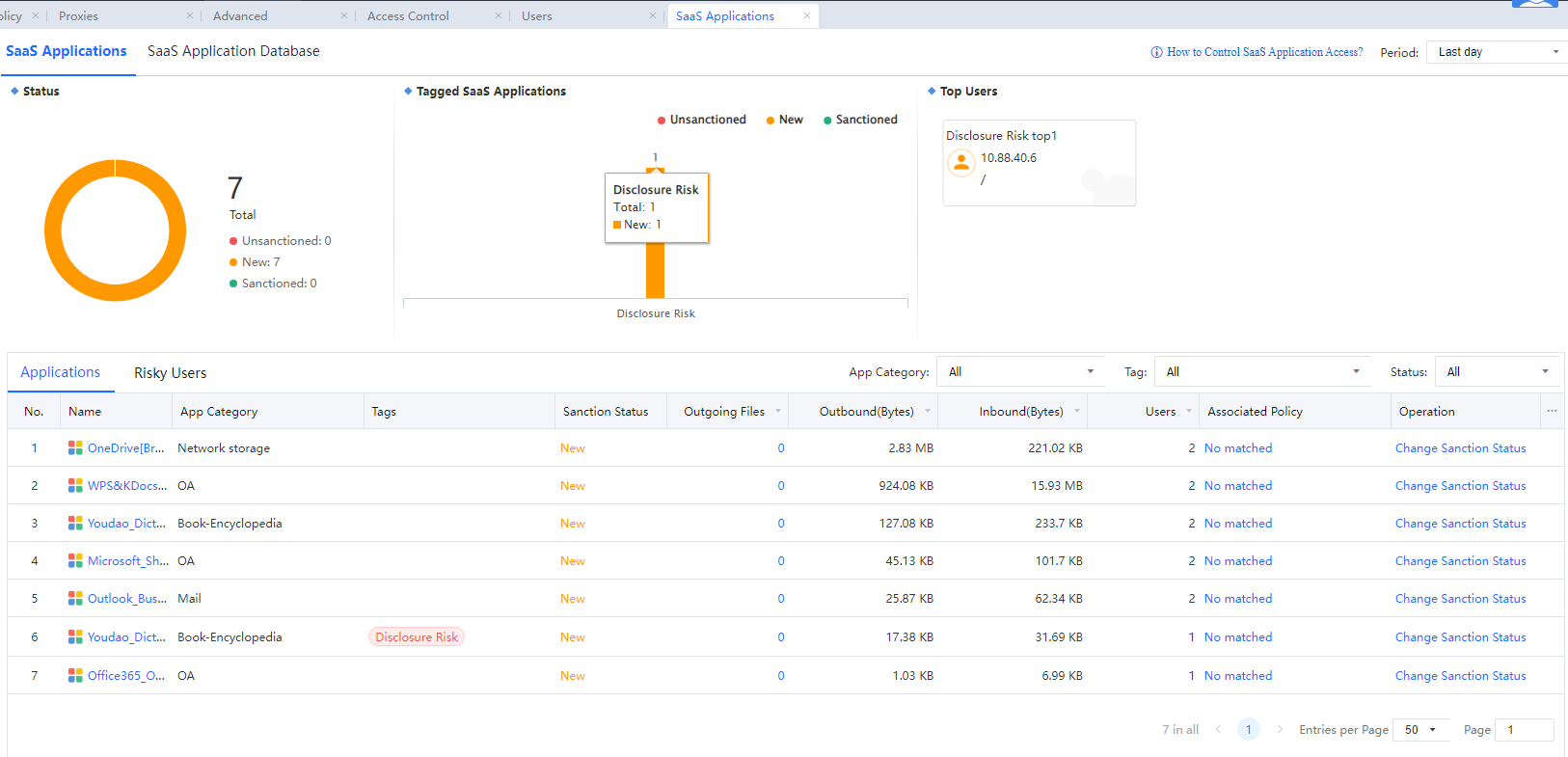Open the table column settings ellipsis
Screen dimensions: 1568x757
(1552, 411)
